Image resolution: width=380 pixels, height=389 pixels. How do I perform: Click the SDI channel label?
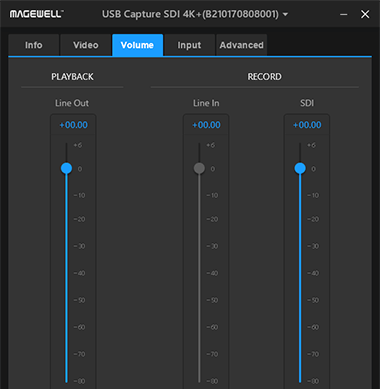307,103
